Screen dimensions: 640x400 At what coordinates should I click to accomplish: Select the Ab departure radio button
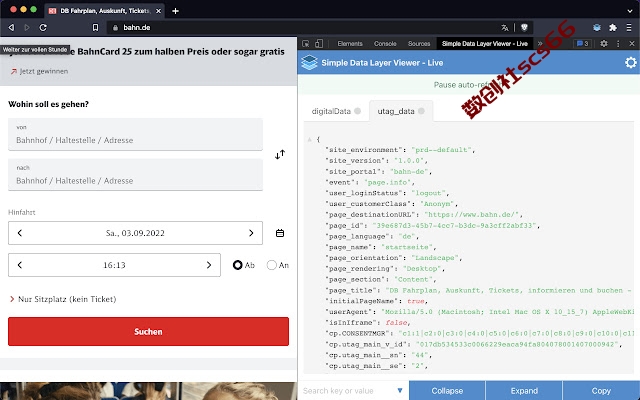(238, 265)
